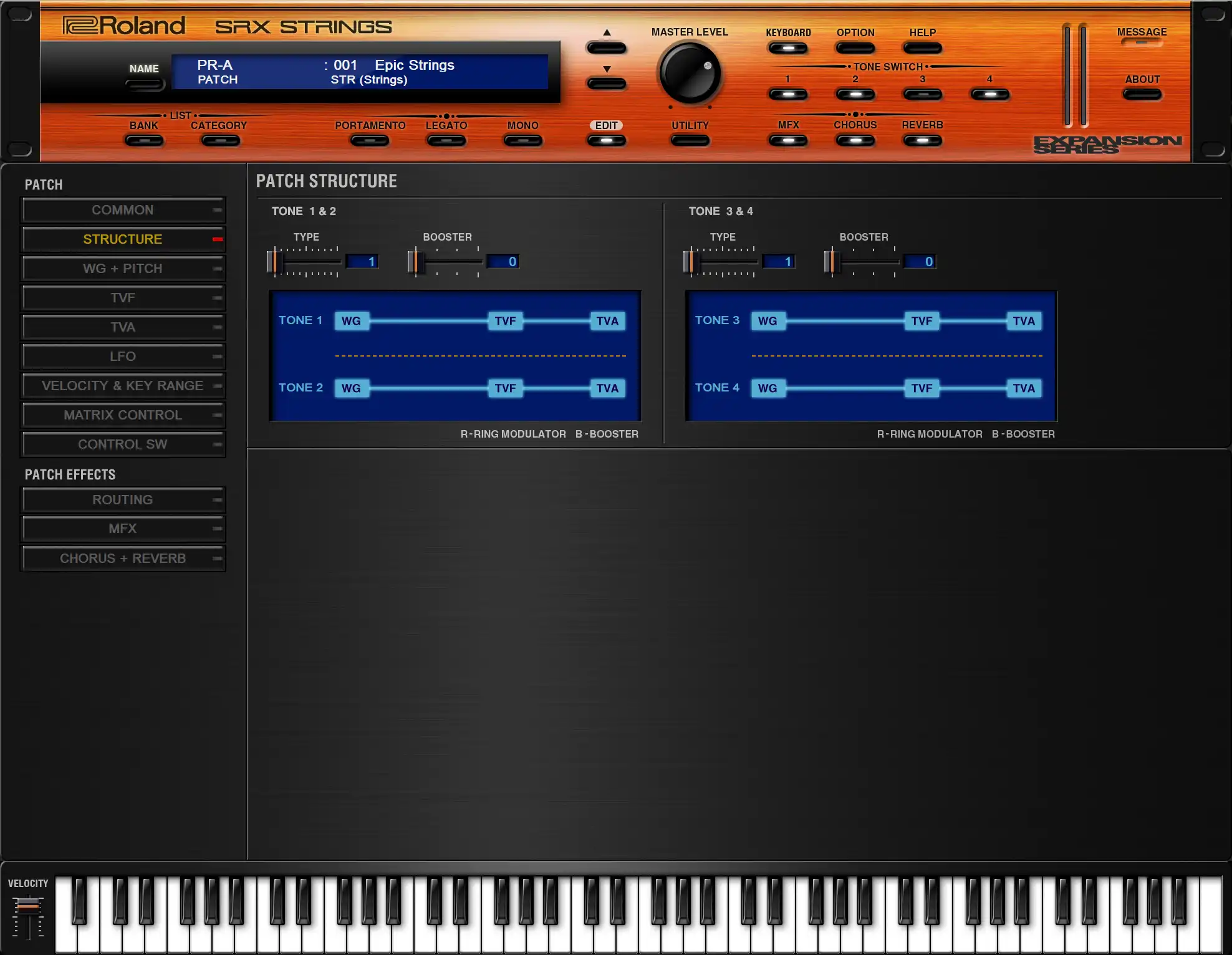Click the WG block of Tone 1

click(351, 321)
